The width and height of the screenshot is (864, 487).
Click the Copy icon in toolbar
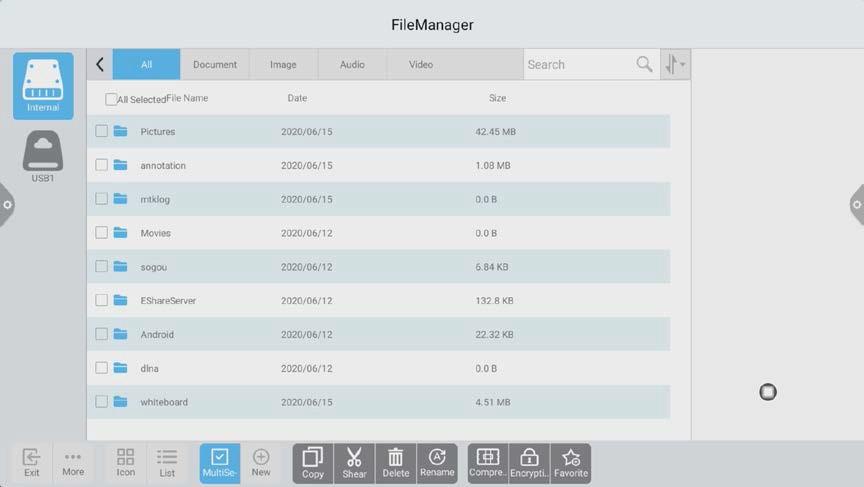tap(312, 463)
